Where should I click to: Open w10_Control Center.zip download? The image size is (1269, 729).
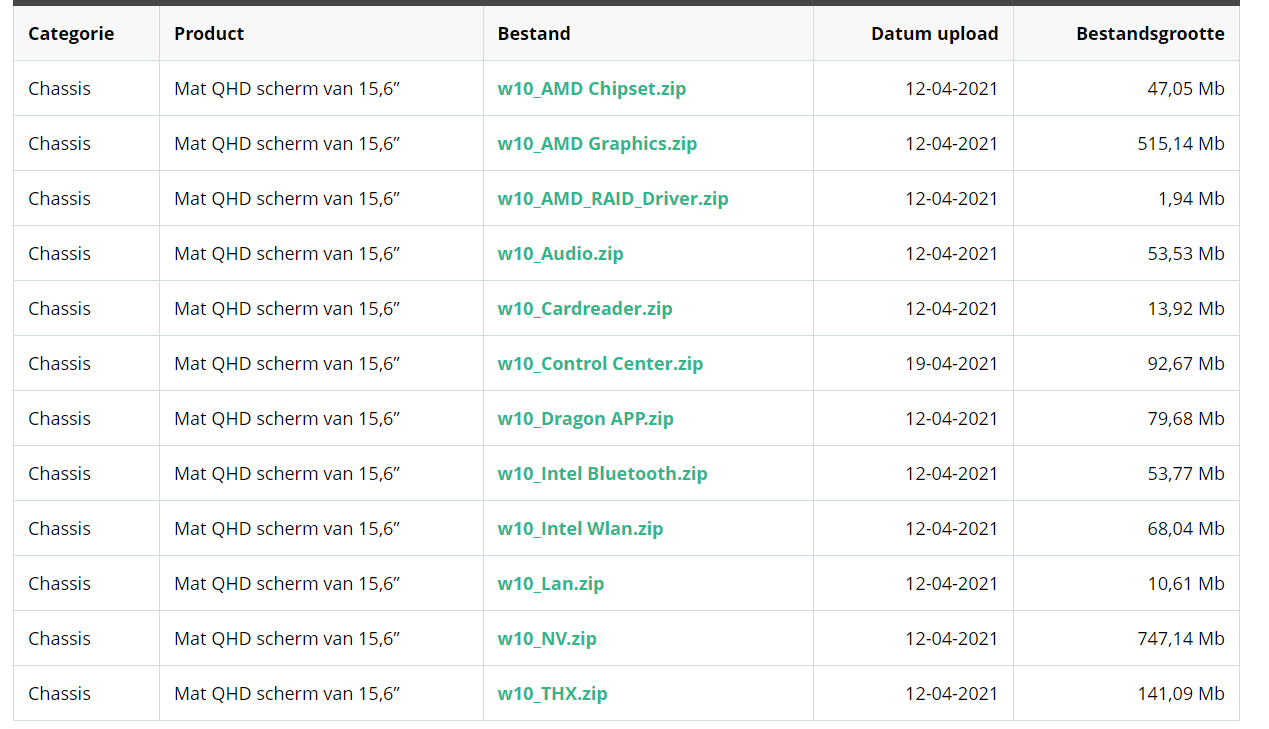coord(600,363)
